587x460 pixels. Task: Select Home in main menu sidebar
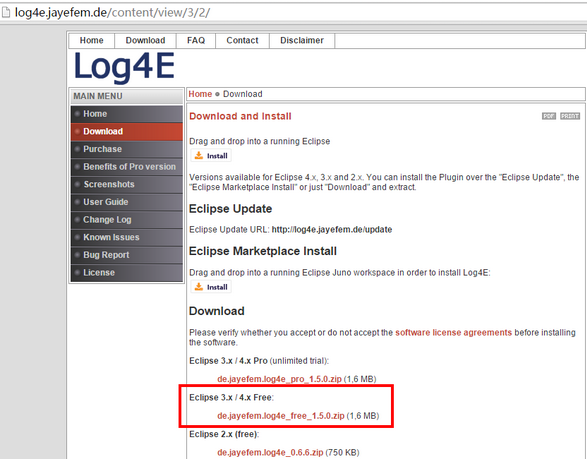point(127,114)
